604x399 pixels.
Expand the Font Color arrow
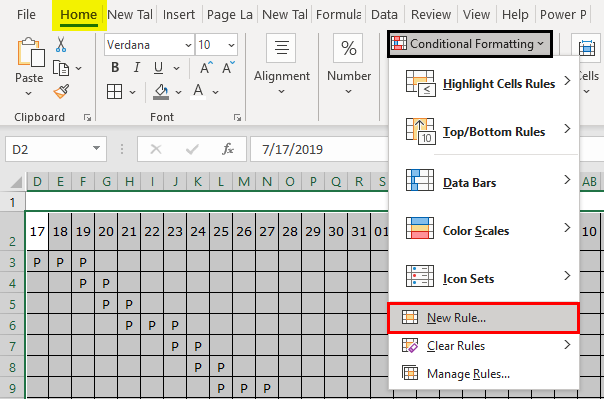pyautogui.click(x=215, y=92)
